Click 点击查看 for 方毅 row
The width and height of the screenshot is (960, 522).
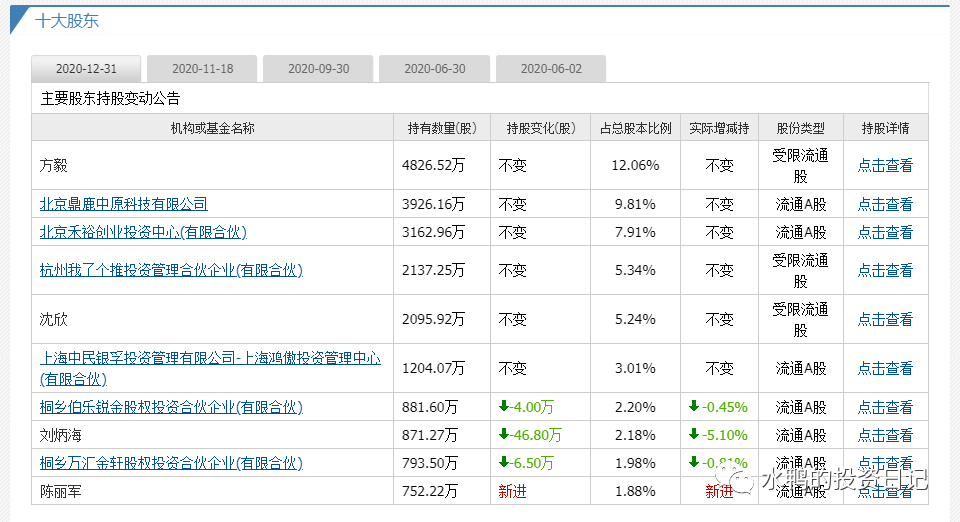point(884,166)
